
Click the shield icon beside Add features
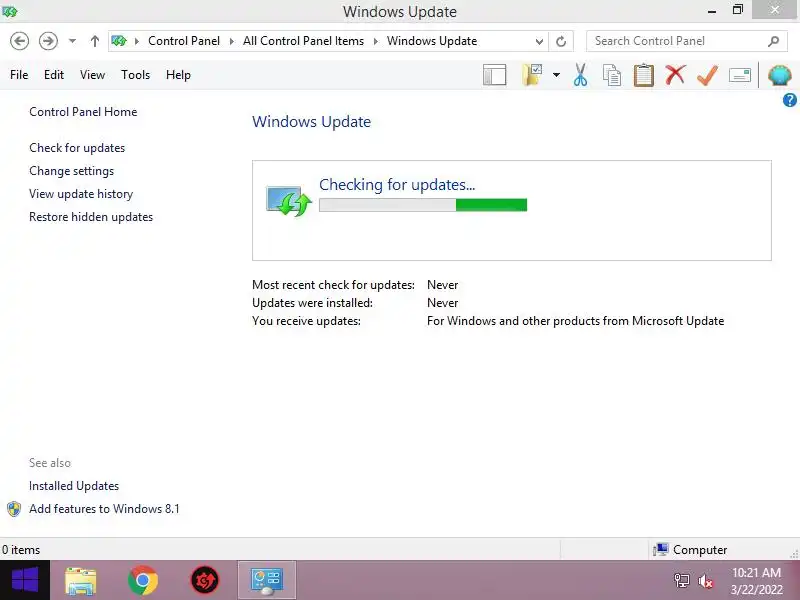14,509
